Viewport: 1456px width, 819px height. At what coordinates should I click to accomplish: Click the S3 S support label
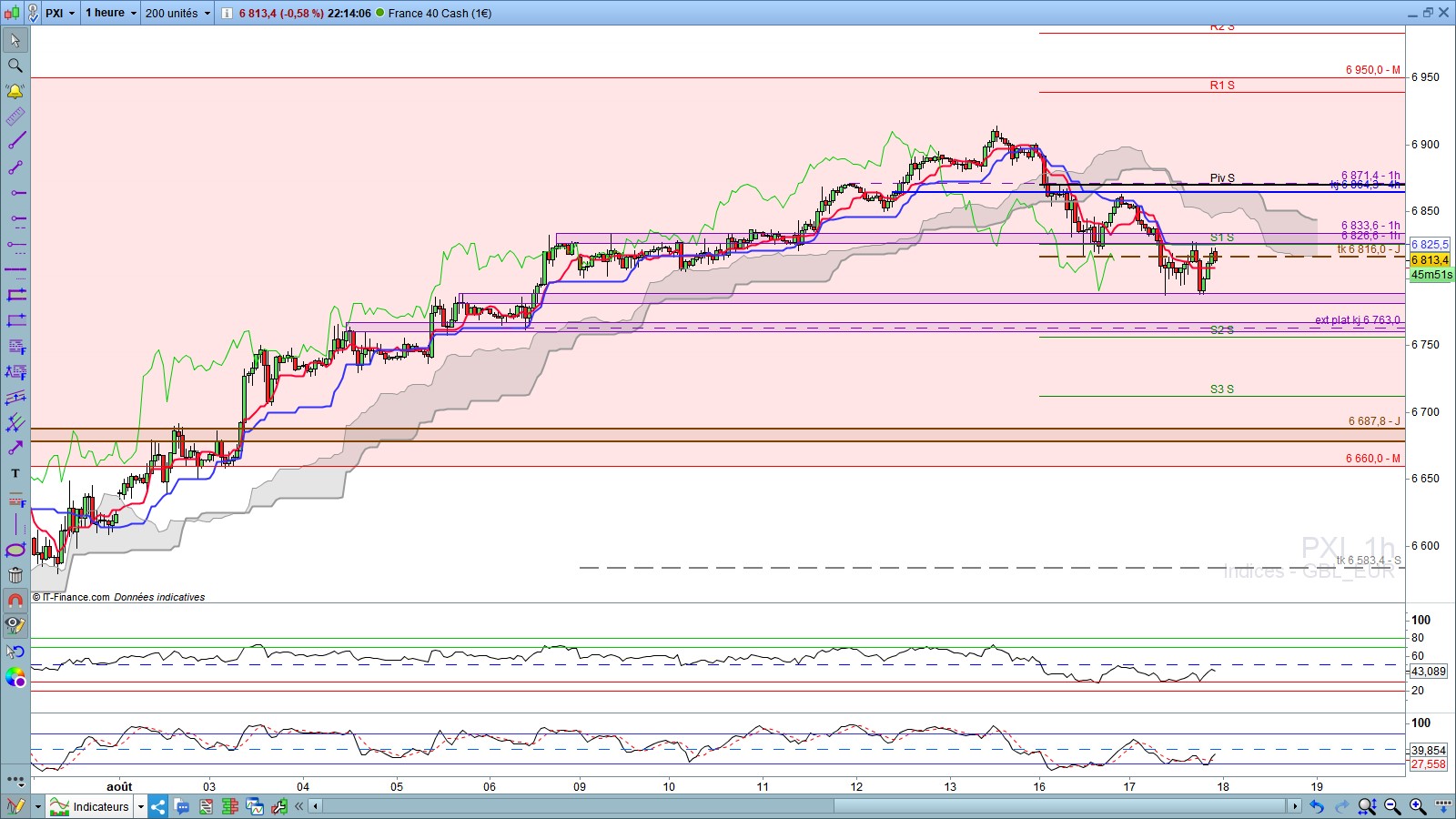1222,389
